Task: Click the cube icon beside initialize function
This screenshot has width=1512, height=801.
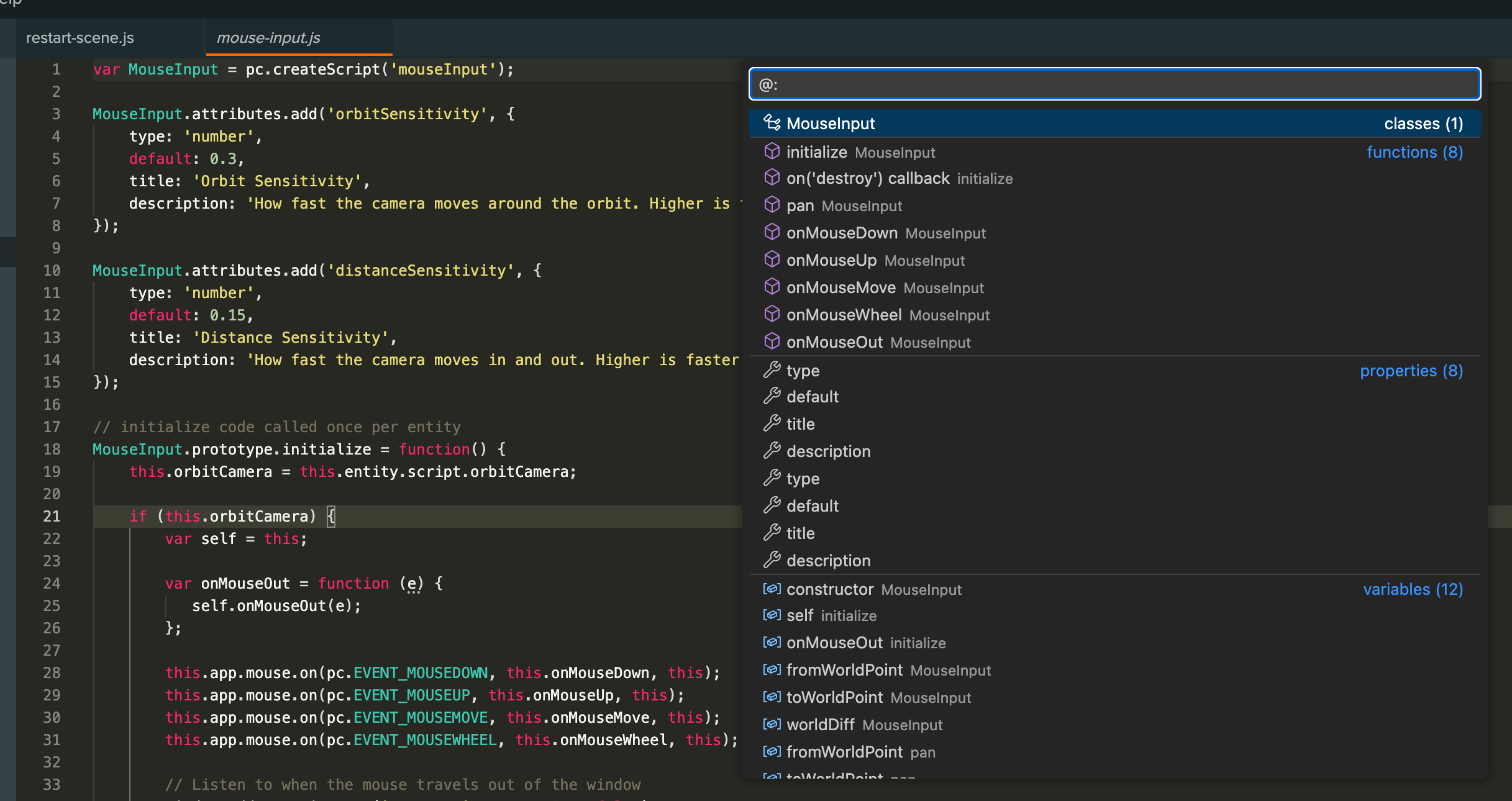Action: point(772,151)
